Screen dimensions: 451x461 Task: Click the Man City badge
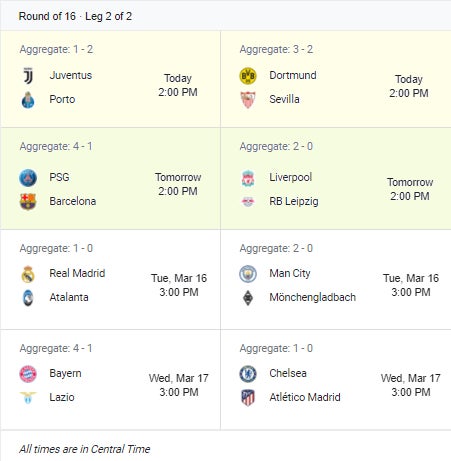pyautogui.click(x=248, y=274)
